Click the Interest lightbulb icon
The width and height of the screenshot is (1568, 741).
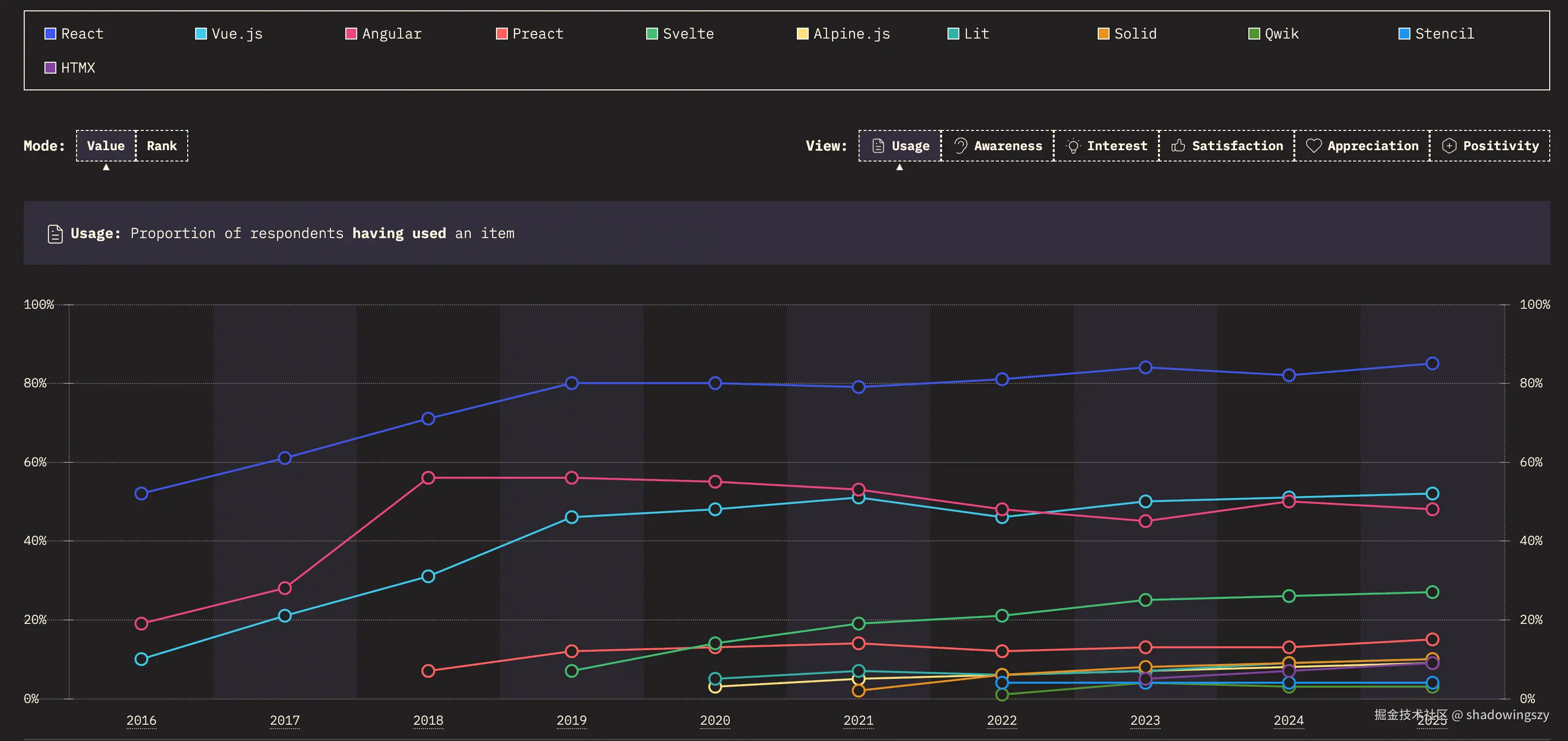[x=1073, y=146]
